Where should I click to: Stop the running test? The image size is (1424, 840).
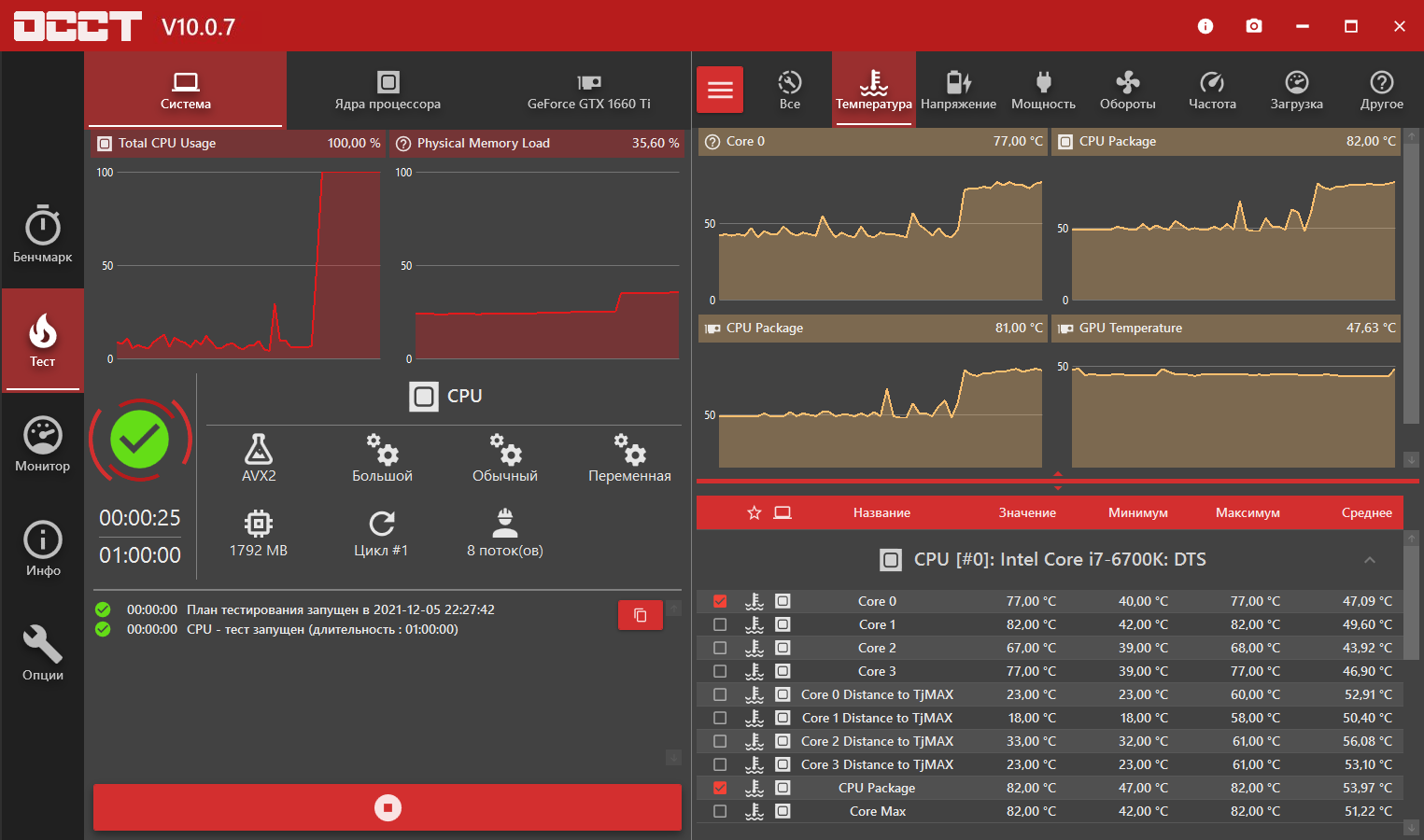coord(388,807)
